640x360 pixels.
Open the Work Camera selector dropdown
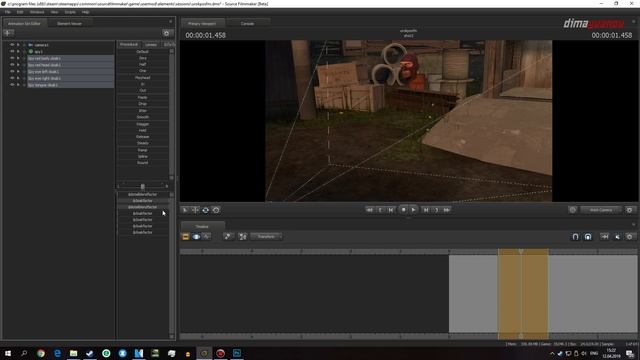[x=601, y=210]
